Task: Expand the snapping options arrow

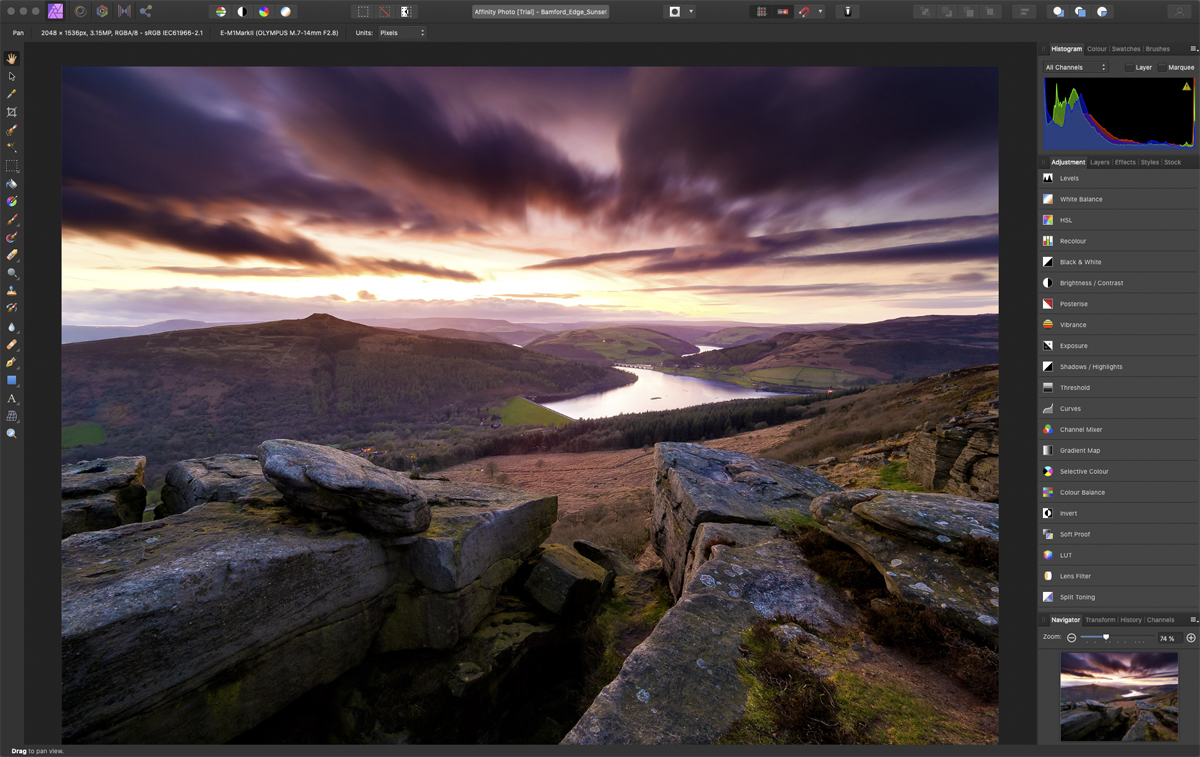Action: tap(820, 12)
